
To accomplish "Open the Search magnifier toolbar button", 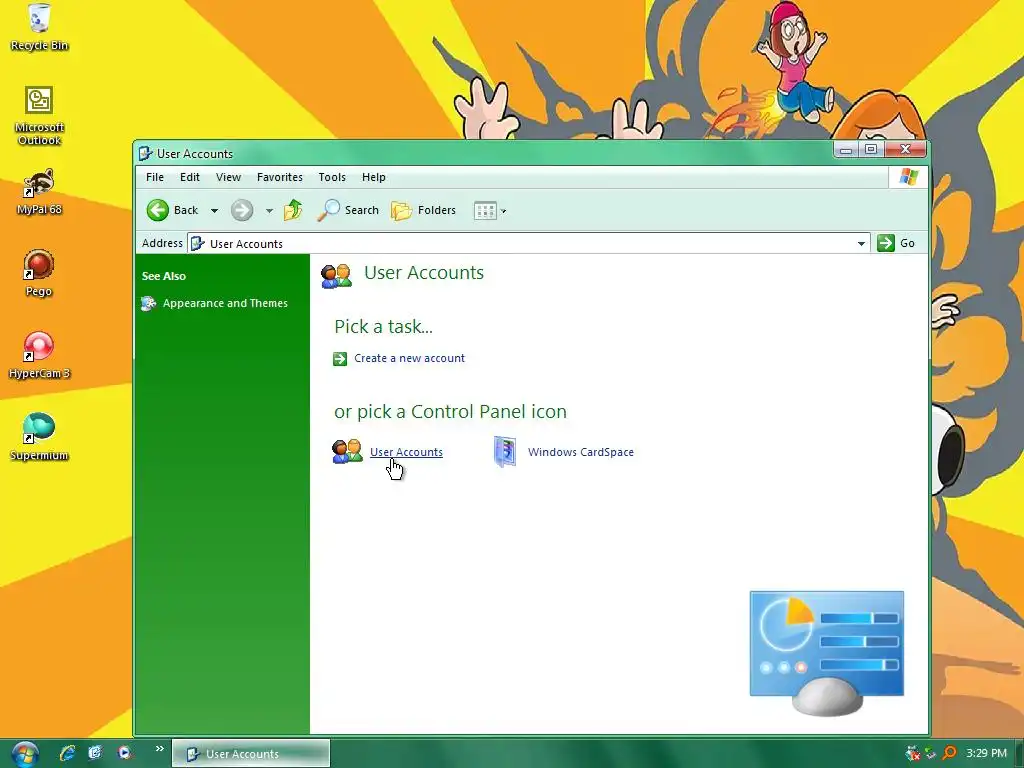I will pyautogui.click(x=348, y=210).
